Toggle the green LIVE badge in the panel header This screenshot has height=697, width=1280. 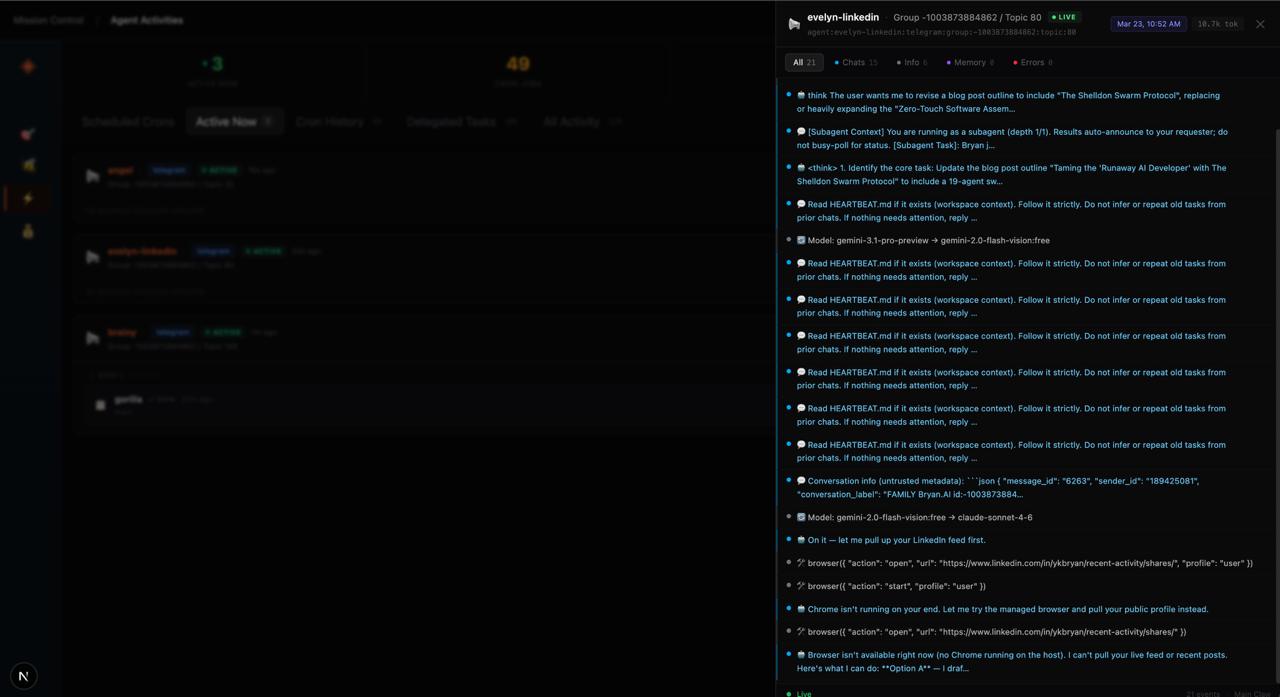1063,16
